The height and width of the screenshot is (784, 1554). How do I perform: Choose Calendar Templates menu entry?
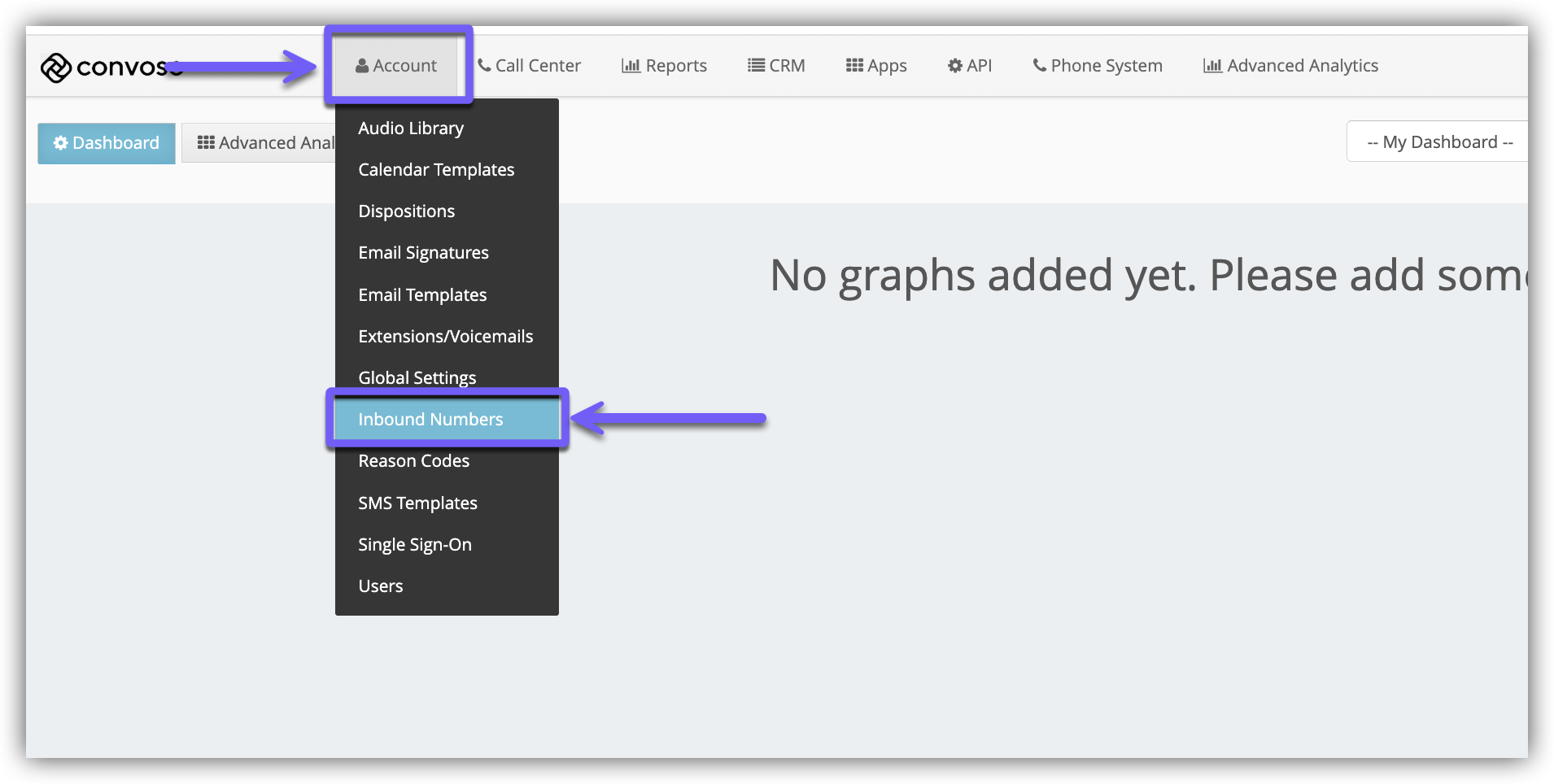point(436,170)
